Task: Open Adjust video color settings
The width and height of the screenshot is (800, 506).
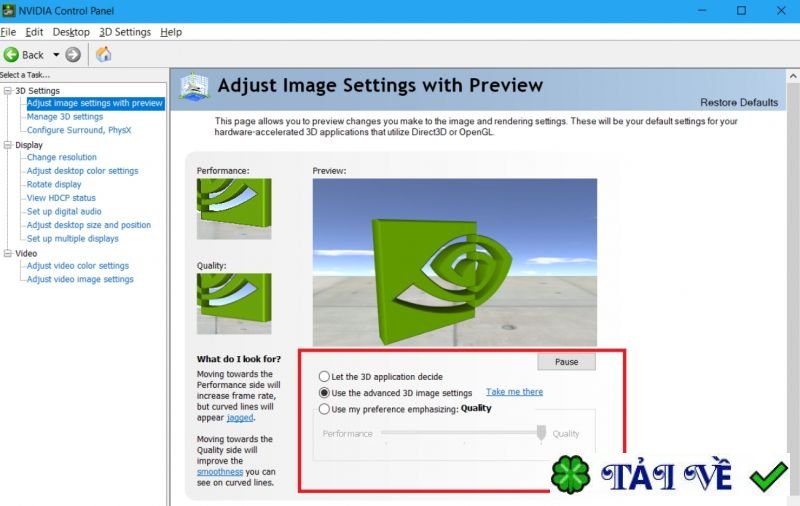Action: 78,266
